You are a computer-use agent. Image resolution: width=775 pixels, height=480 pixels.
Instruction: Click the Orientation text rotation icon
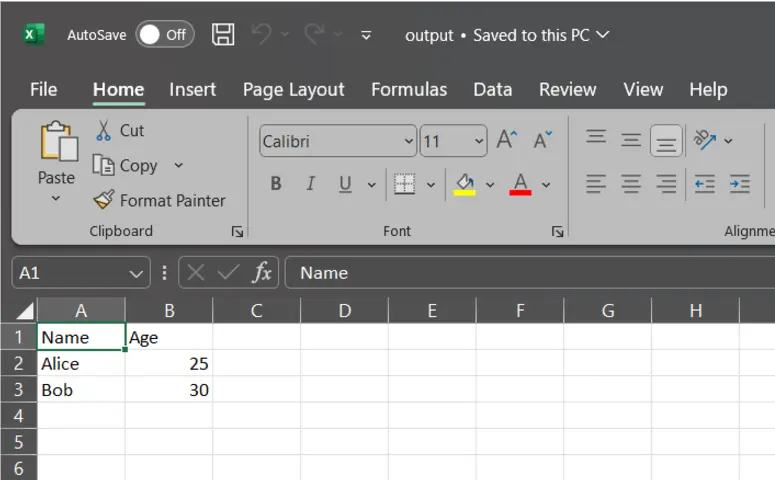[x=705, y=140]
